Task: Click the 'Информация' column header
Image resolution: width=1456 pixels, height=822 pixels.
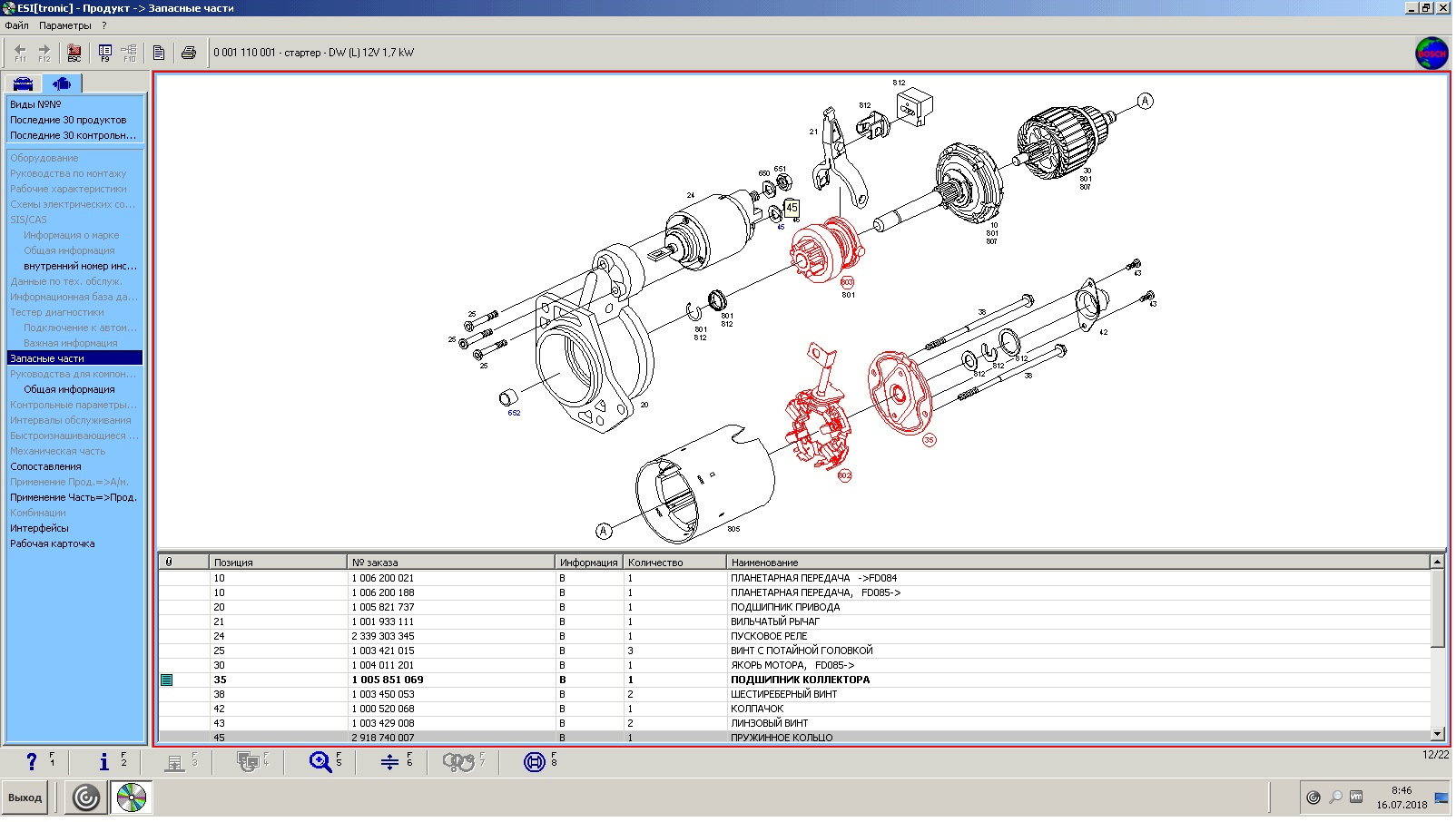Action: pos(589,563)
